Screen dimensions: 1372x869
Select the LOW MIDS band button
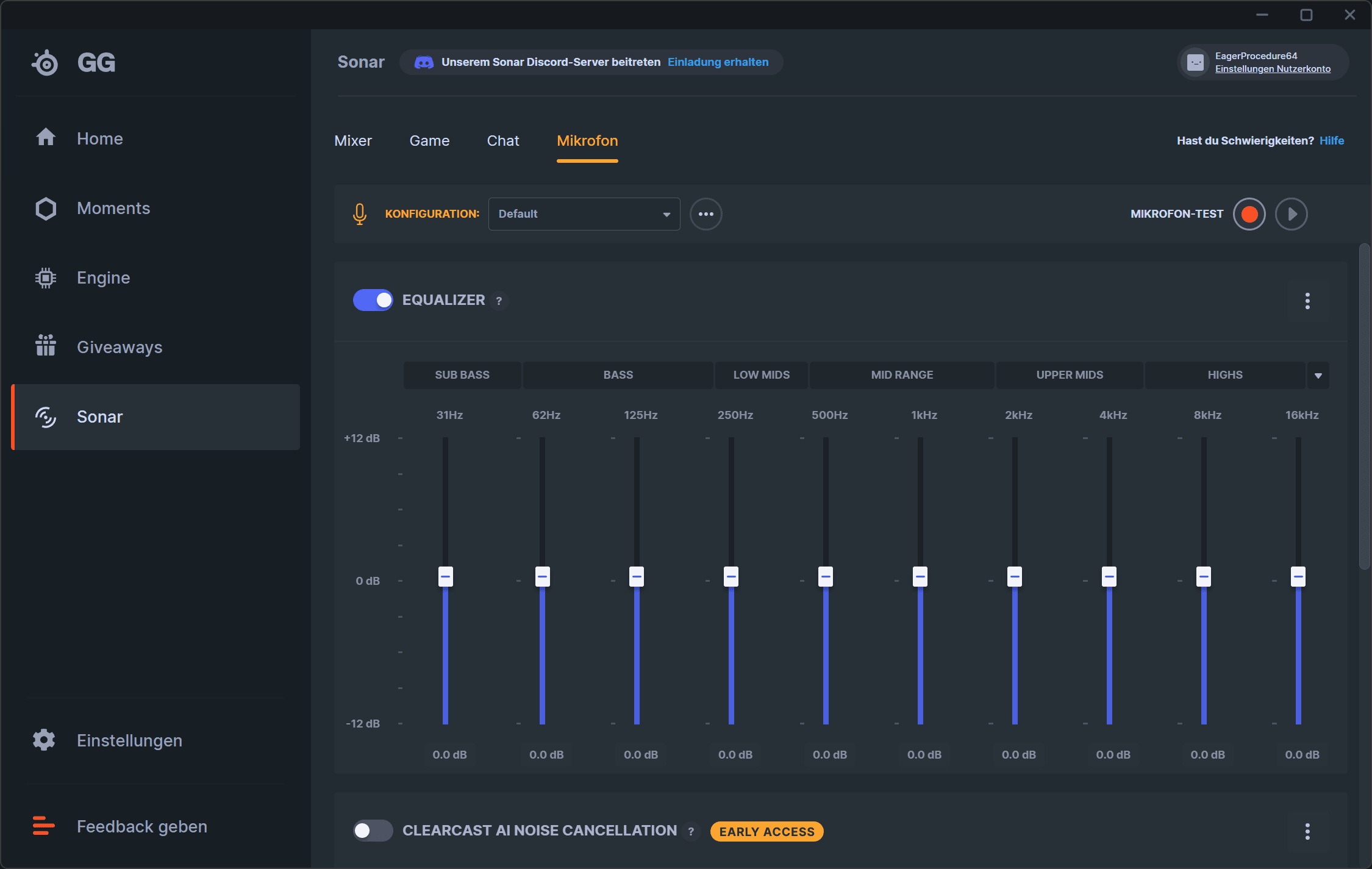[x=762, y=375]
